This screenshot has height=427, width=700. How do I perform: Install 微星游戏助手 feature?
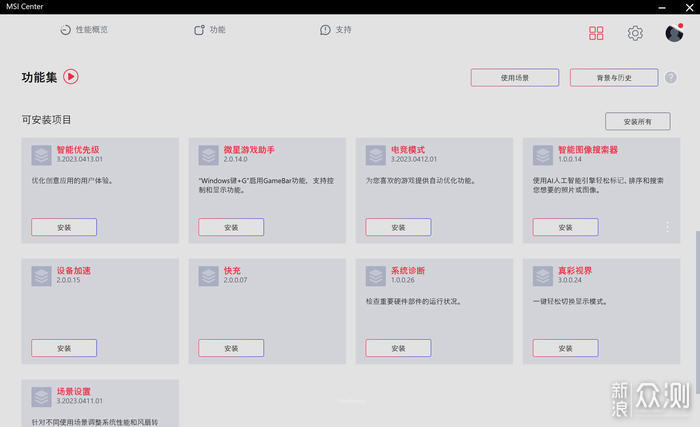click(231, 227)
